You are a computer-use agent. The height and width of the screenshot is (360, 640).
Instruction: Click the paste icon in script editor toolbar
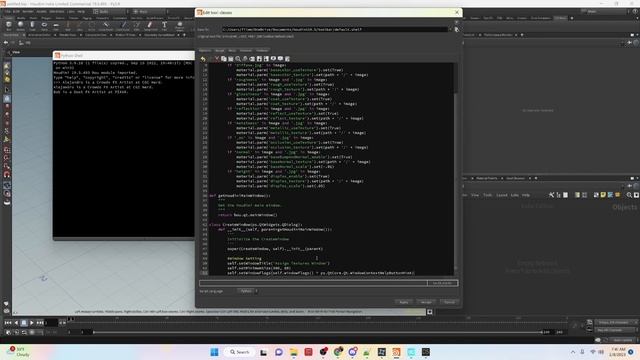click(x=231, y=59)
